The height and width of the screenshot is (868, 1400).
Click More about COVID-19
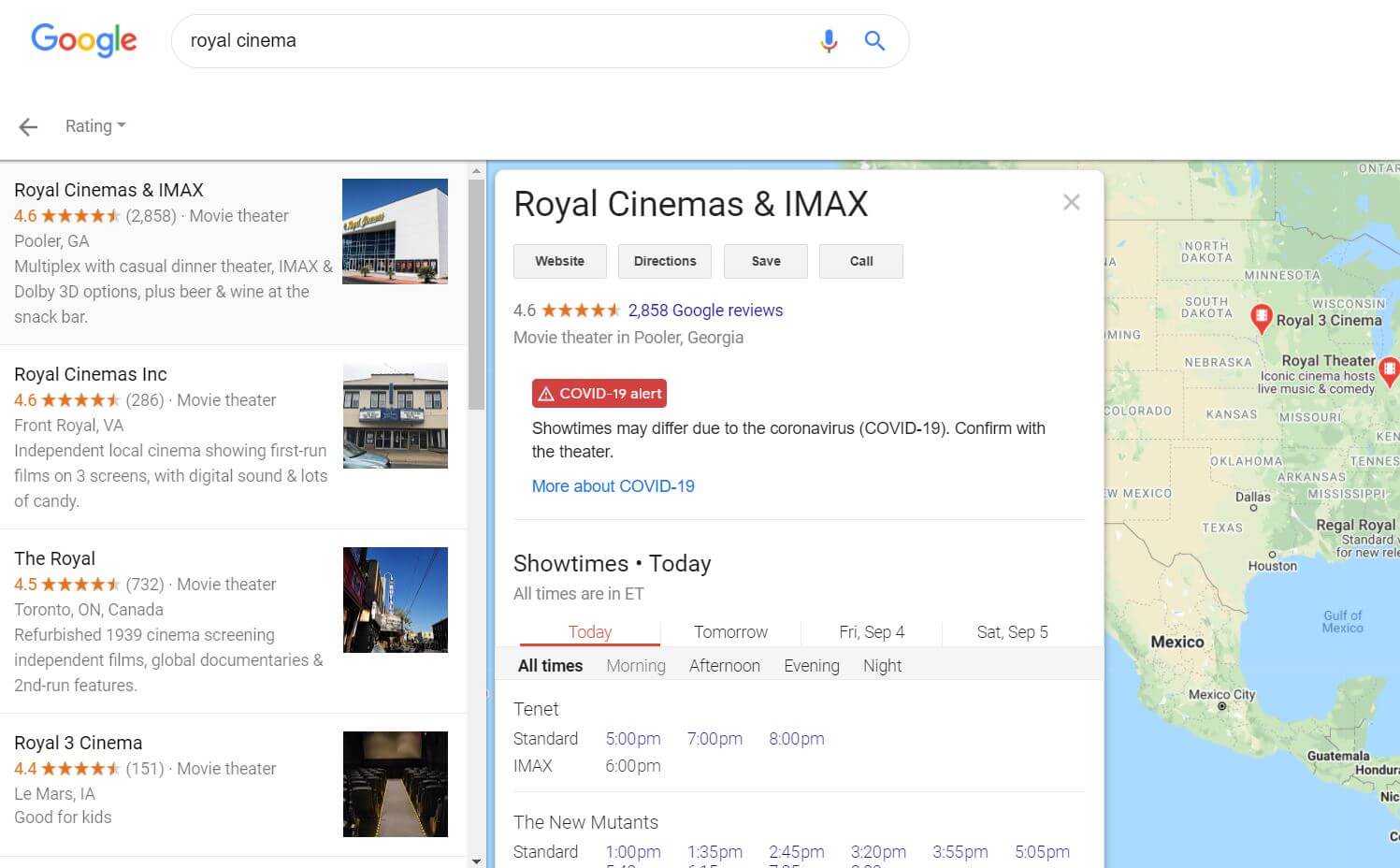click(613, 485)
